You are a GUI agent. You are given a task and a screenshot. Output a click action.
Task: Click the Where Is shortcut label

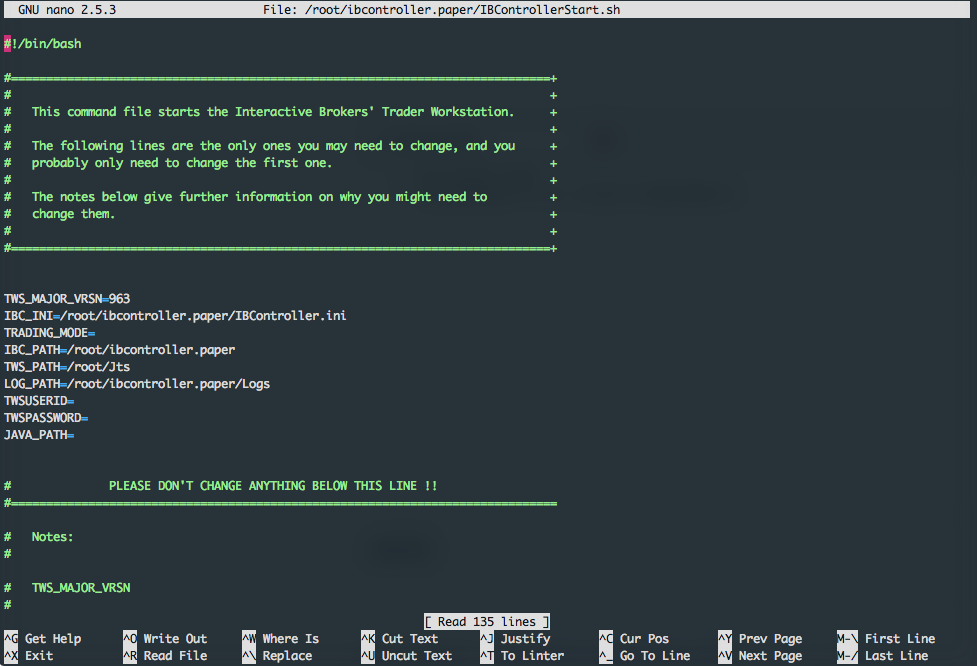point(290,639)
